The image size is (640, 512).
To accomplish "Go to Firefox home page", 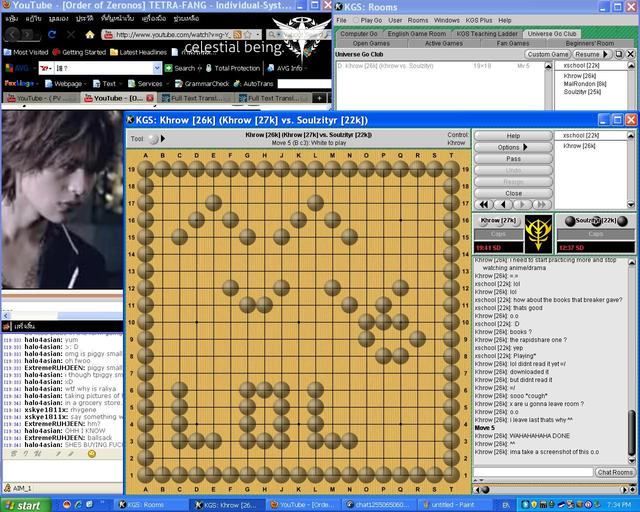I will click(90, 35).
